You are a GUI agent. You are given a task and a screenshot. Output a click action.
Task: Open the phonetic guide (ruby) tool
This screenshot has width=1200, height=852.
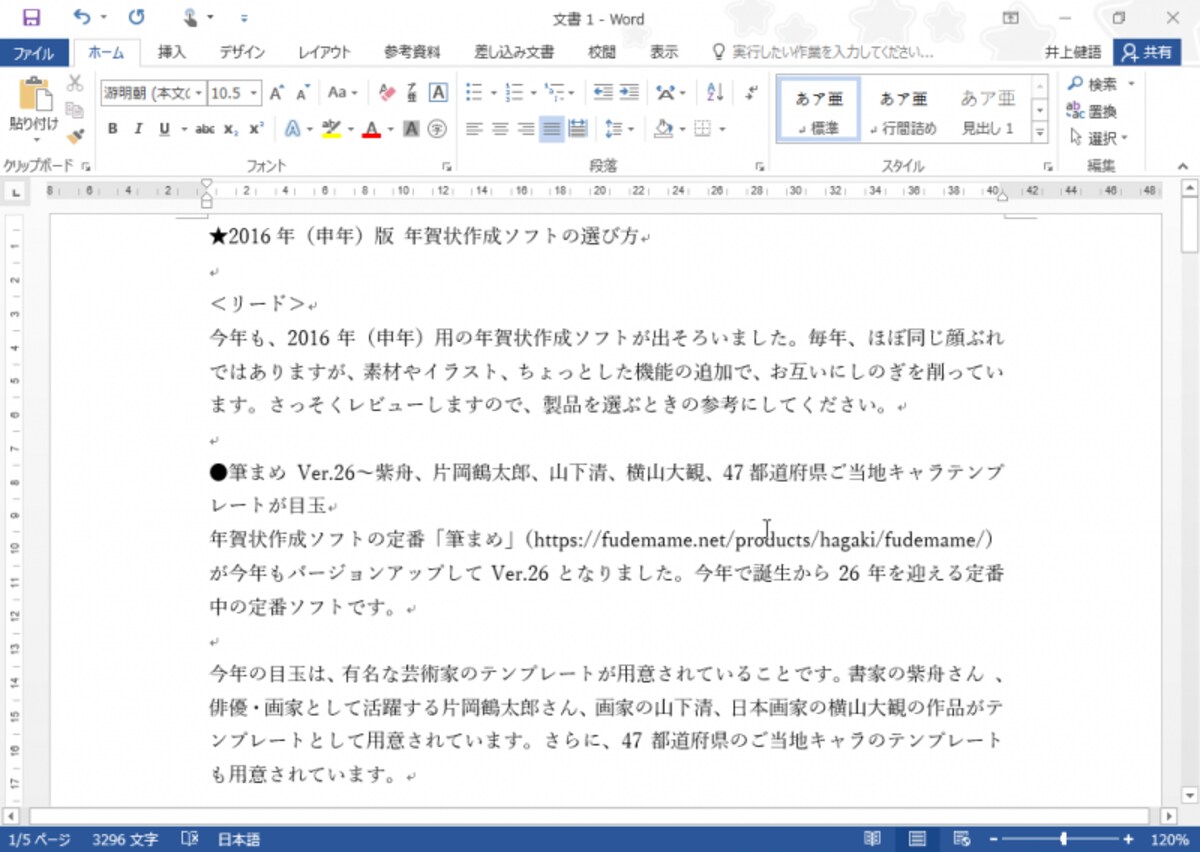(412, 93)
